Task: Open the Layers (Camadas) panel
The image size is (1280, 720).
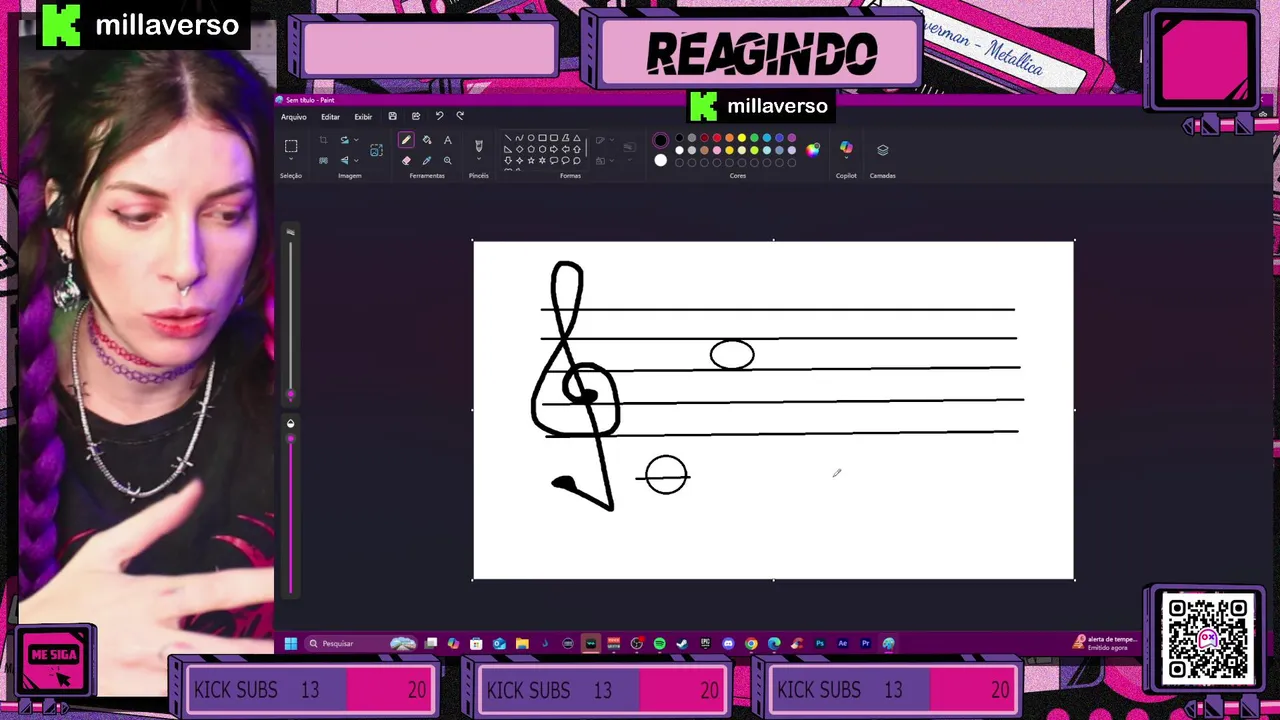Action: click(882, 150)
